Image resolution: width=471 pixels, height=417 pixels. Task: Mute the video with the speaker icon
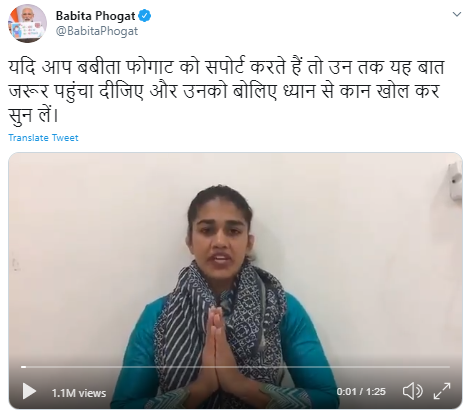click(x=412, y=391)
